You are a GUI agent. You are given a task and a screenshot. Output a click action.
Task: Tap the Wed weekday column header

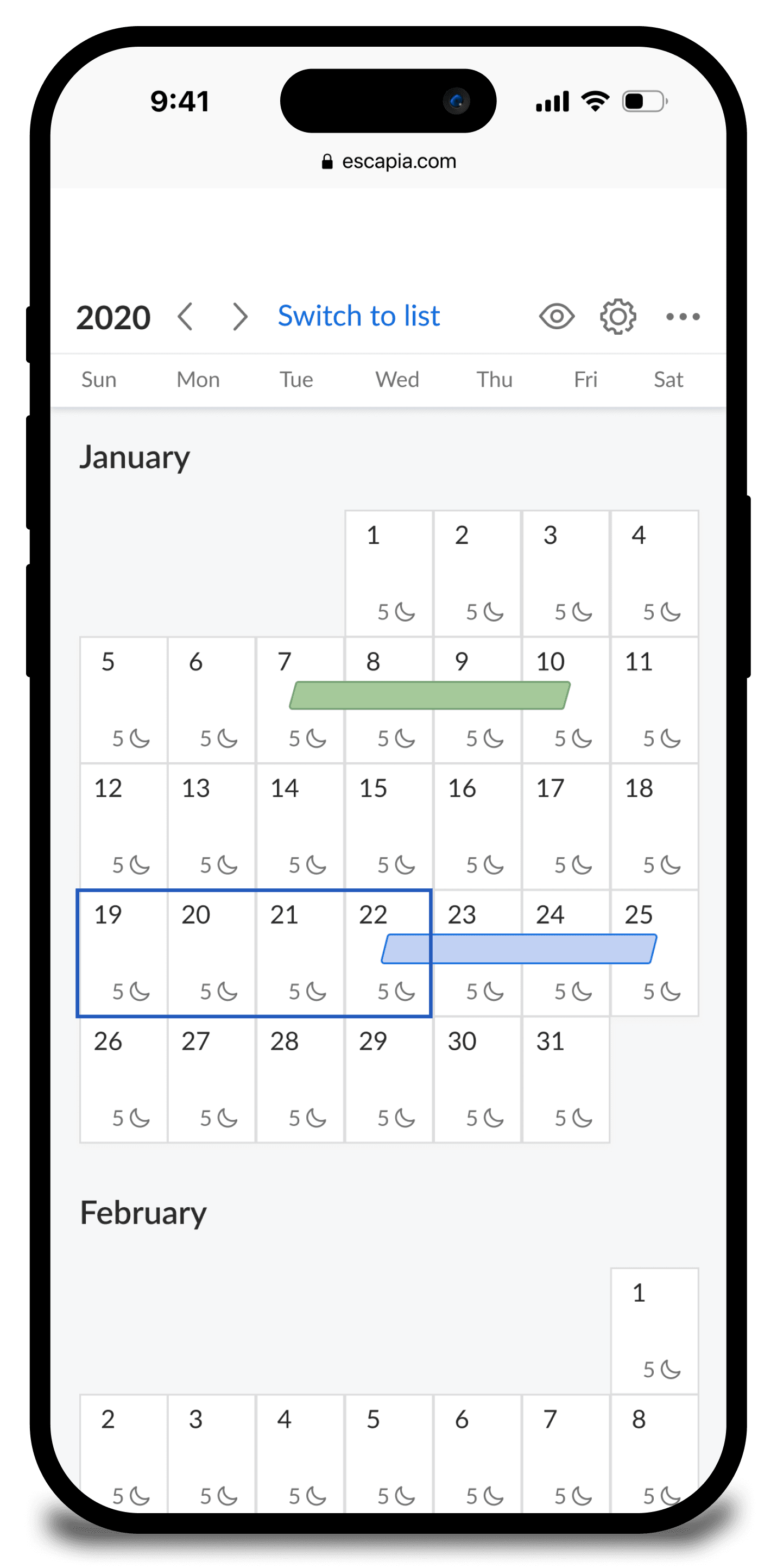click(x=397, y=380)
